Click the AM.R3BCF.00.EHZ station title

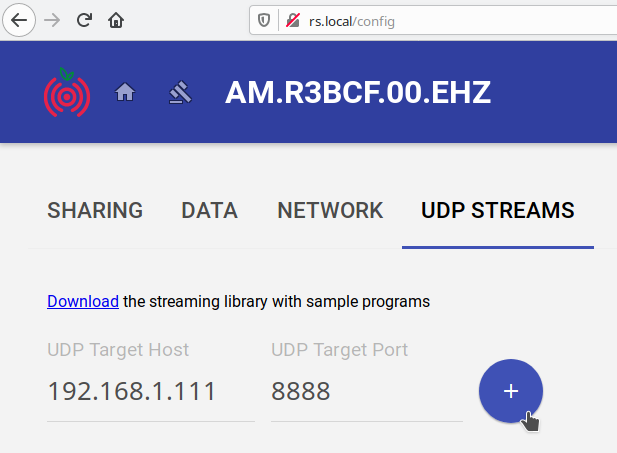pos(358,92)
